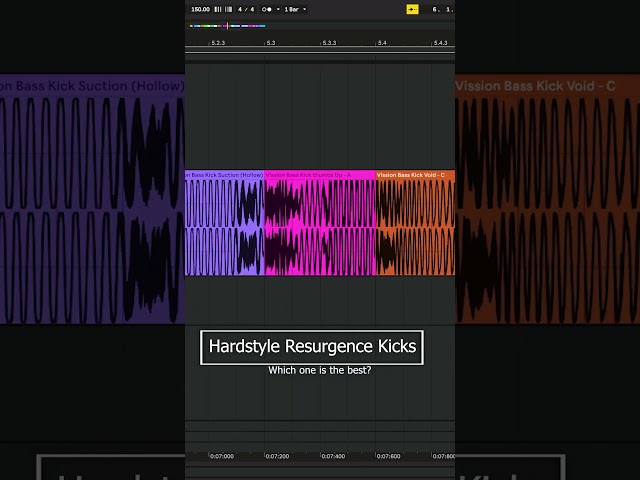This screenshot has width=640, height=480.
Task: Click 0:07:800 on the time ruler
Action: coord(444,456)
